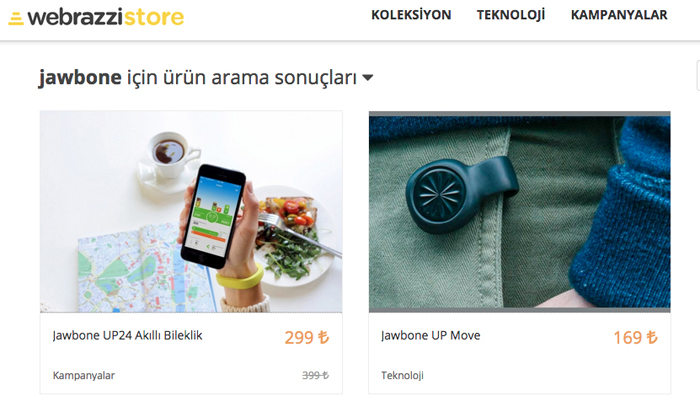The height and width of the screenshot is (412, 700).
Task: Click the jawbone search results heading
Action: point(198,77)
